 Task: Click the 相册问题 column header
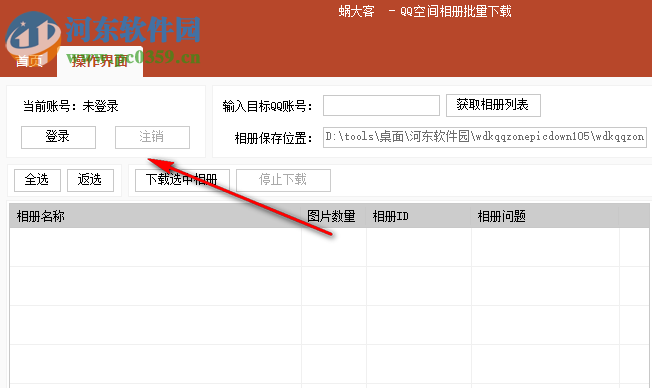click(545, 216)
